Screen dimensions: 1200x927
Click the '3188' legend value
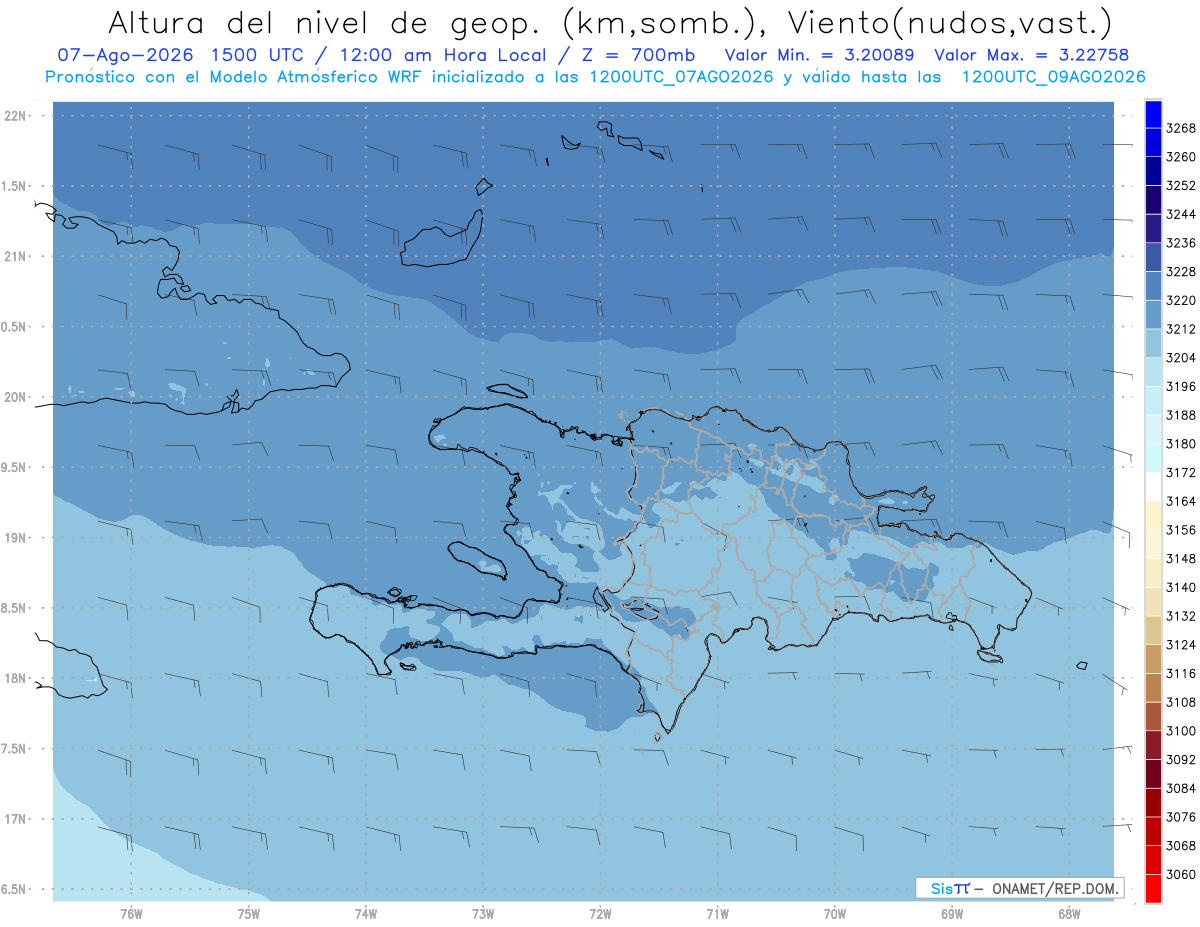point(1180,415)
